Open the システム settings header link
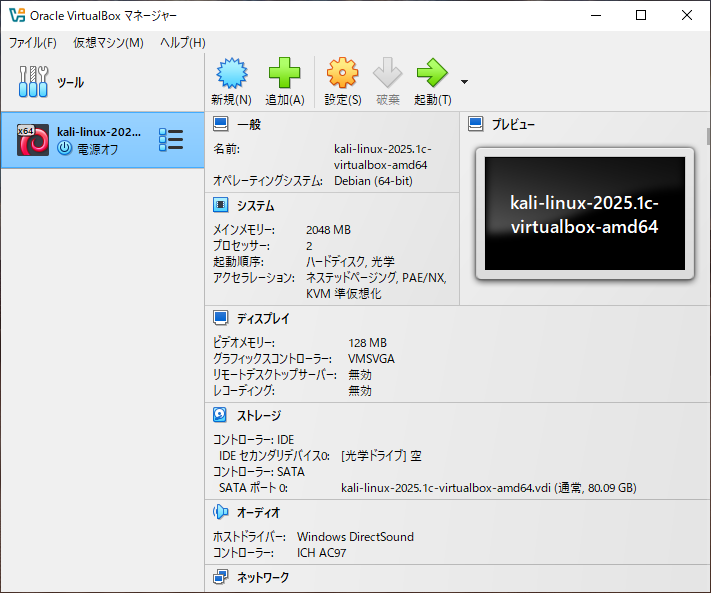This screenshot has width=711, height=593. (256, 206)
